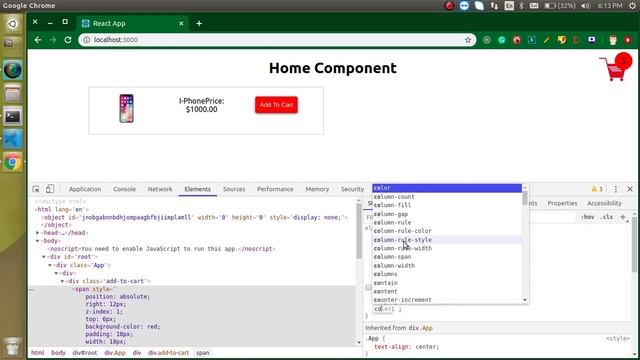Choose 'column-fill' suggestion
The image size is (640, 360).
point(447,205)
